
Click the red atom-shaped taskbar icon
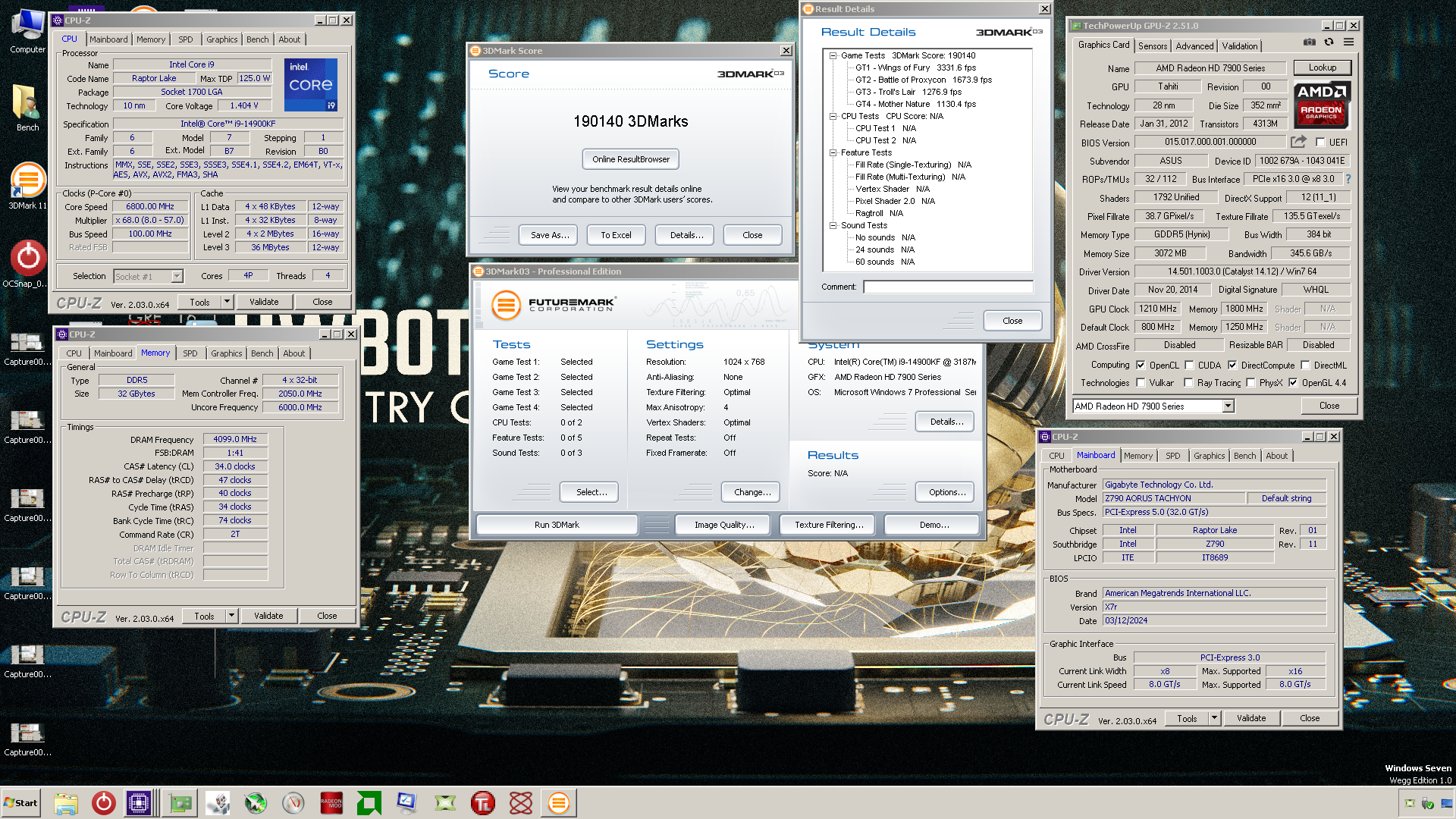(x=521, y=803)
